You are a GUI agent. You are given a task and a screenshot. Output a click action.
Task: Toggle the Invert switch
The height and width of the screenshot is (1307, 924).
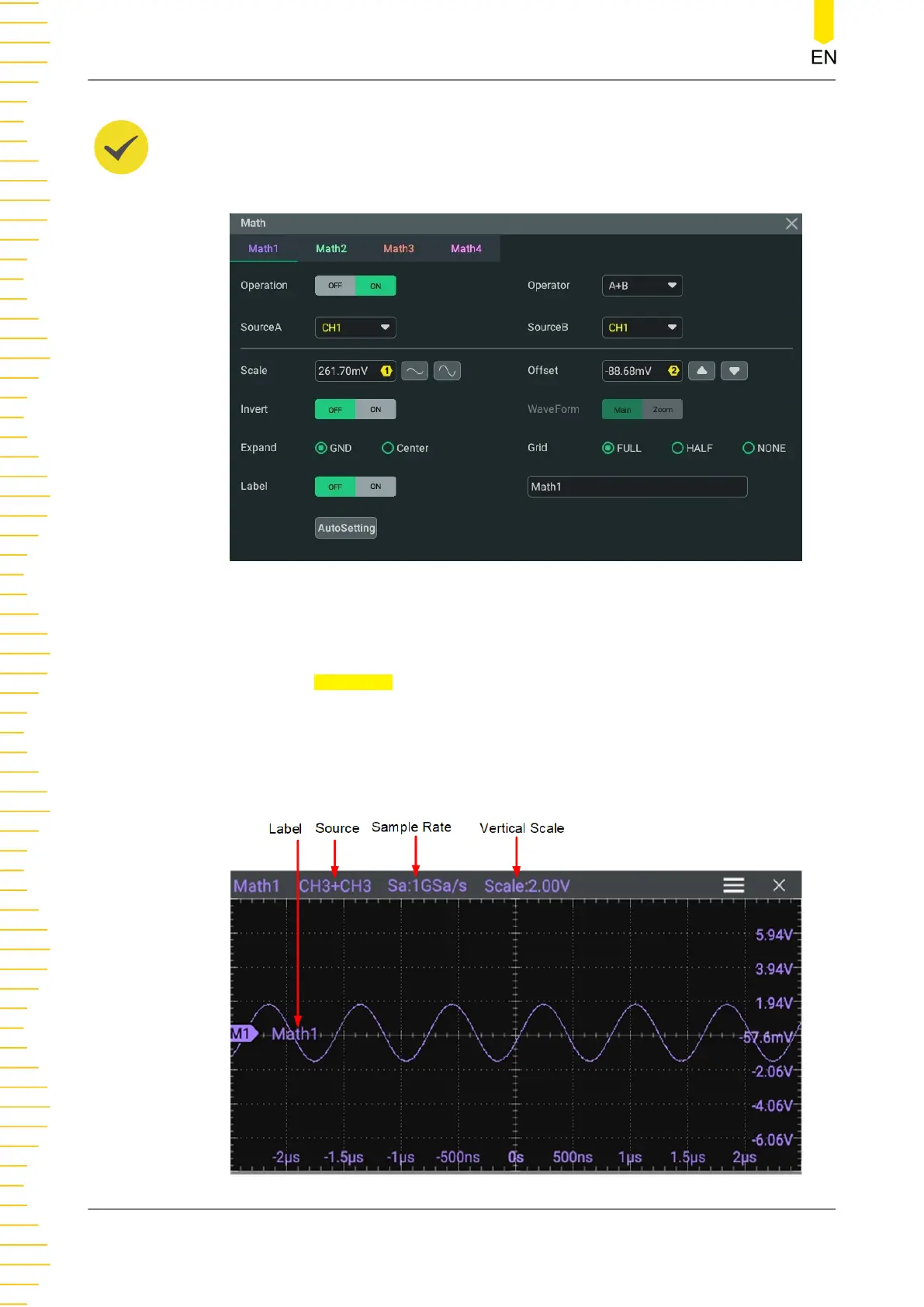[355, 409]
